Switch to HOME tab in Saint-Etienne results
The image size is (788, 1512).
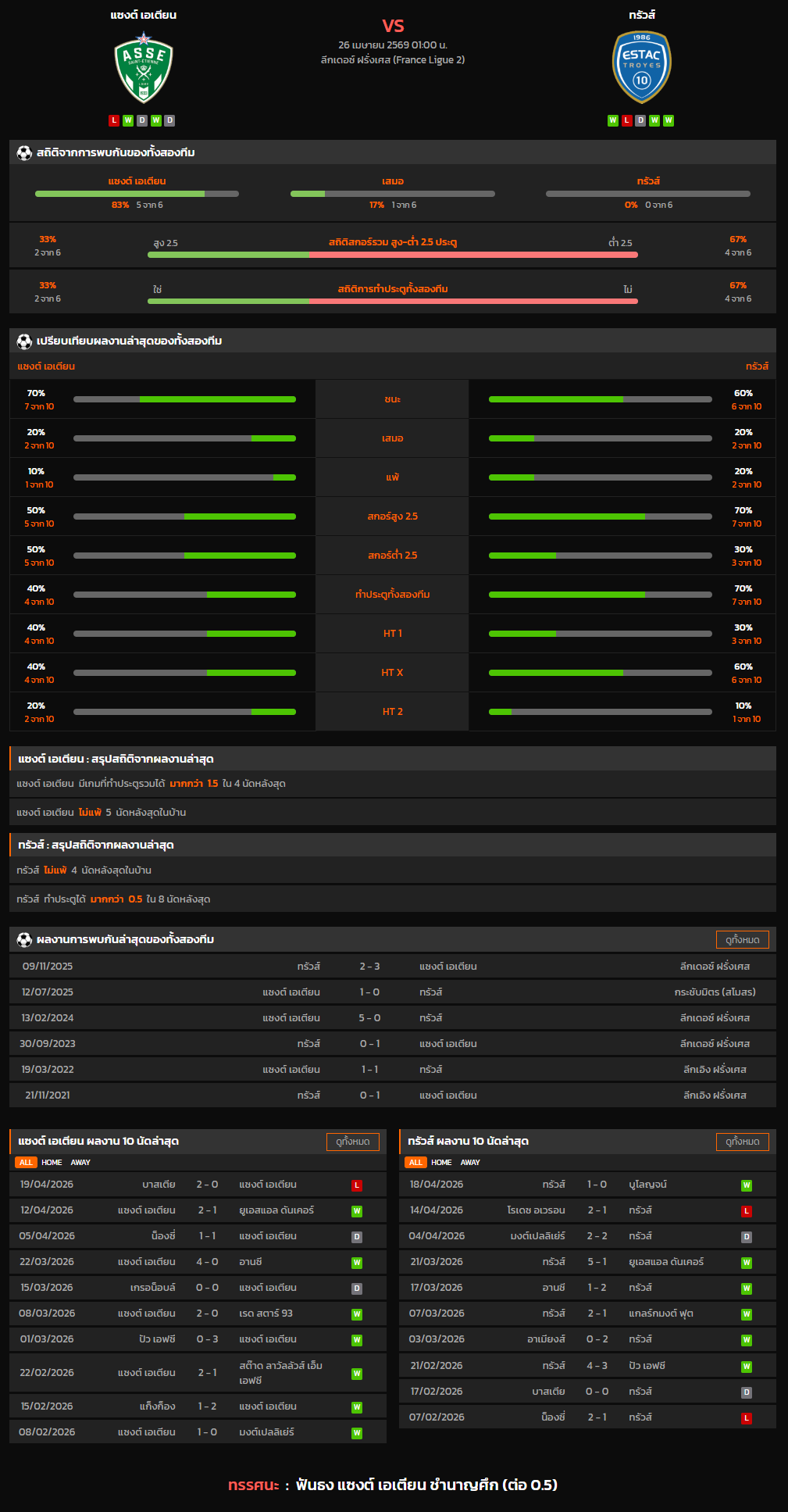[x=52, y=1163]
